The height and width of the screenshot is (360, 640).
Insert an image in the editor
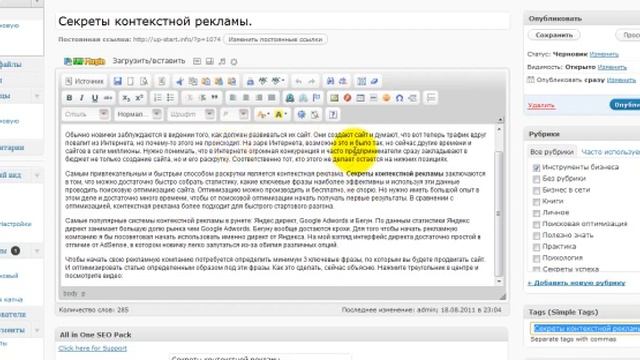[x=334, y=98]
